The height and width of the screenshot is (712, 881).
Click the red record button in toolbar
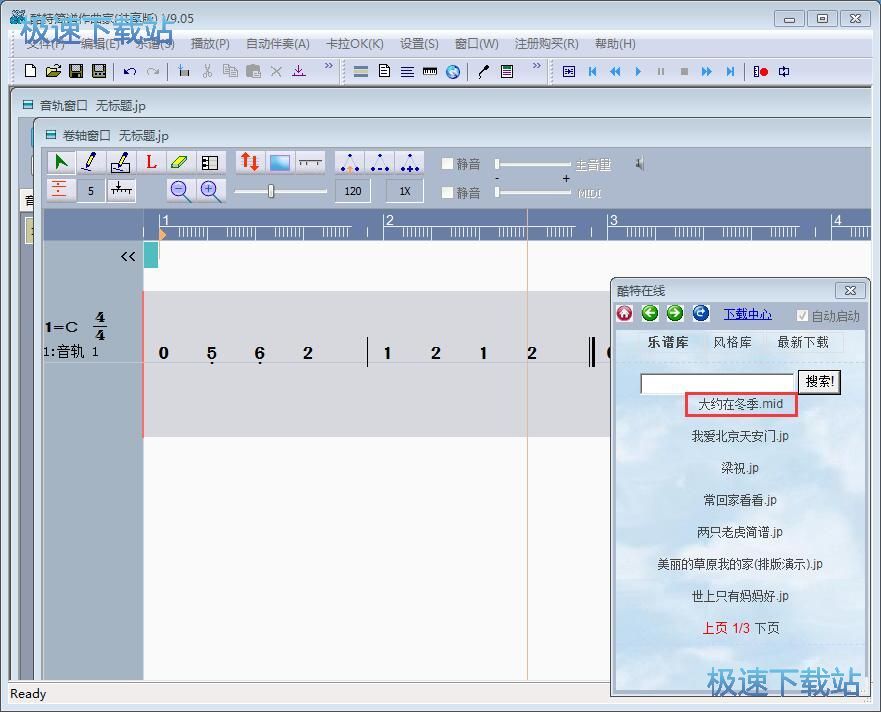761,71
